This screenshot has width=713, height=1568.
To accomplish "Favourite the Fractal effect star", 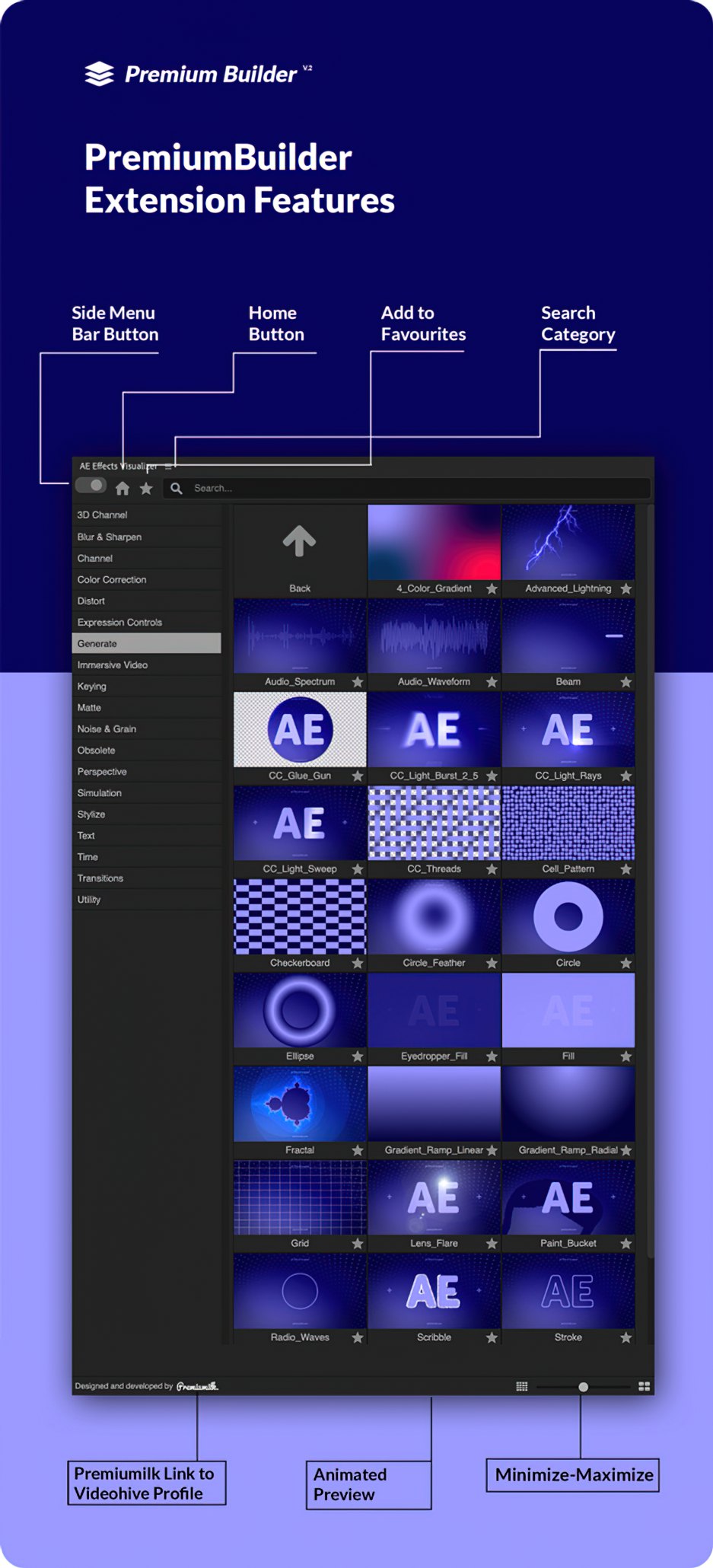I will (358, 1150).
